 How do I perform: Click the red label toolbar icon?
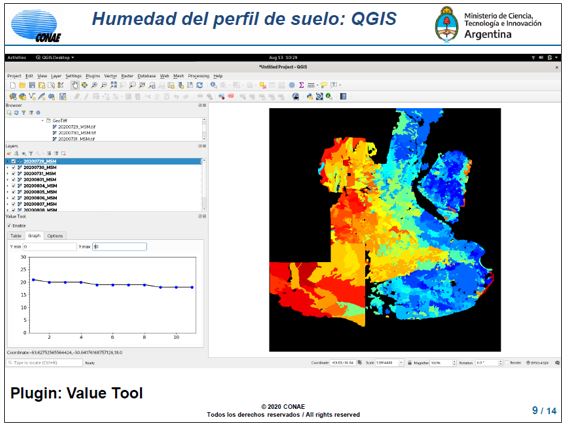(x=231, y=97)
